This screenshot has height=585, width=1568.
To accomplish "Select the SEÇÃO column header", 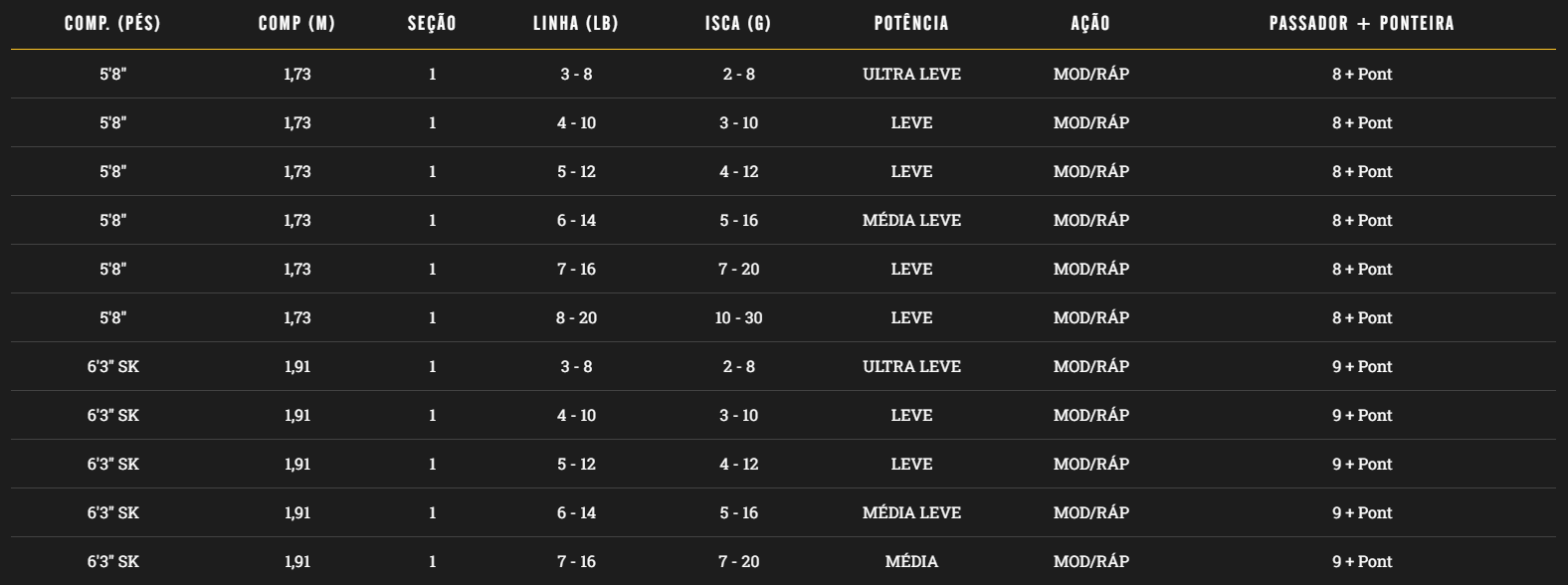I will [432, 24].
